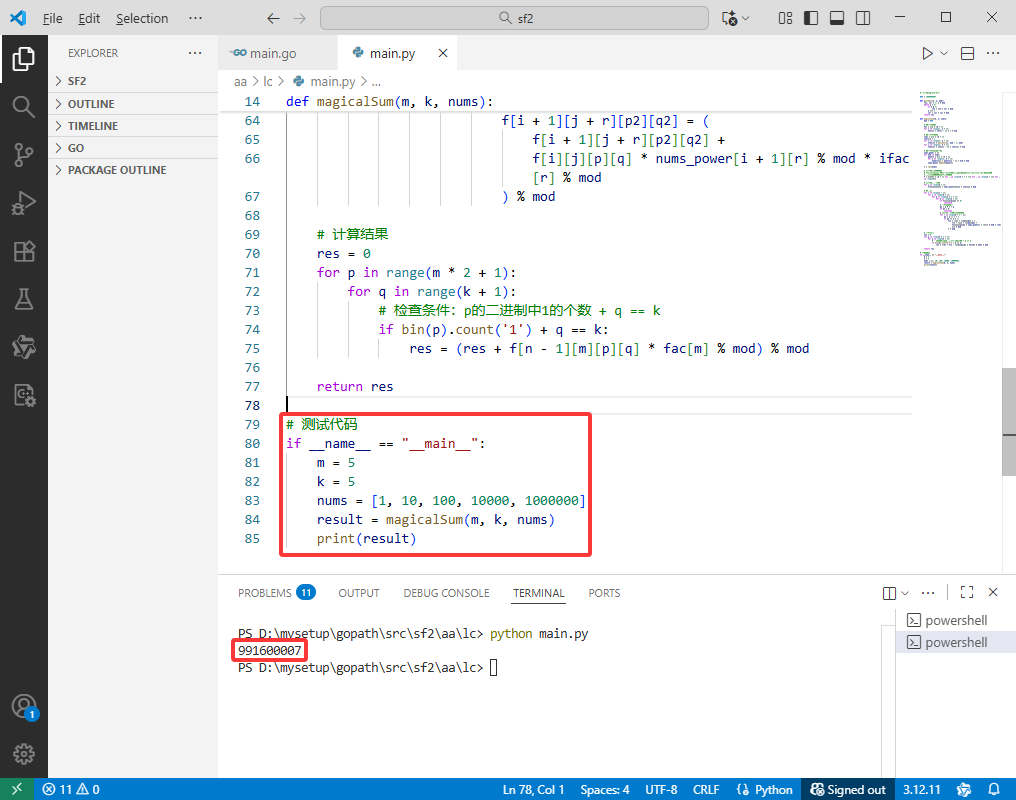Image resolution: width=1016 pixels, height=800 pixels.
Task: Toggle the secondary side bar
Action: [x=863, y=18]
